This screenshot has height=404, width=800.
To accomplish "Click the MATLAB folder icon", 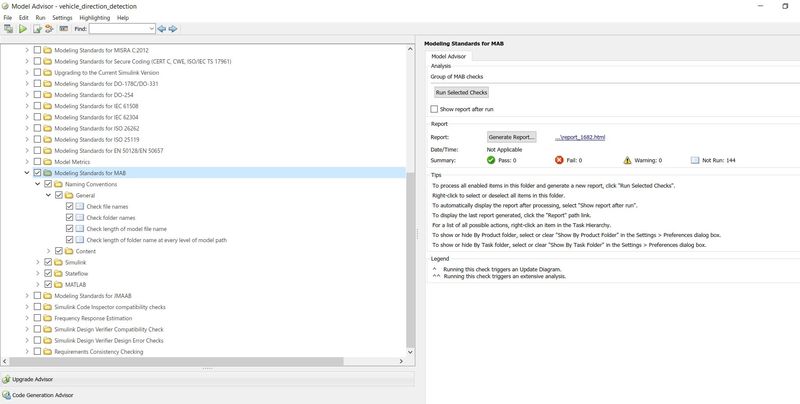I will pos(59,285).
